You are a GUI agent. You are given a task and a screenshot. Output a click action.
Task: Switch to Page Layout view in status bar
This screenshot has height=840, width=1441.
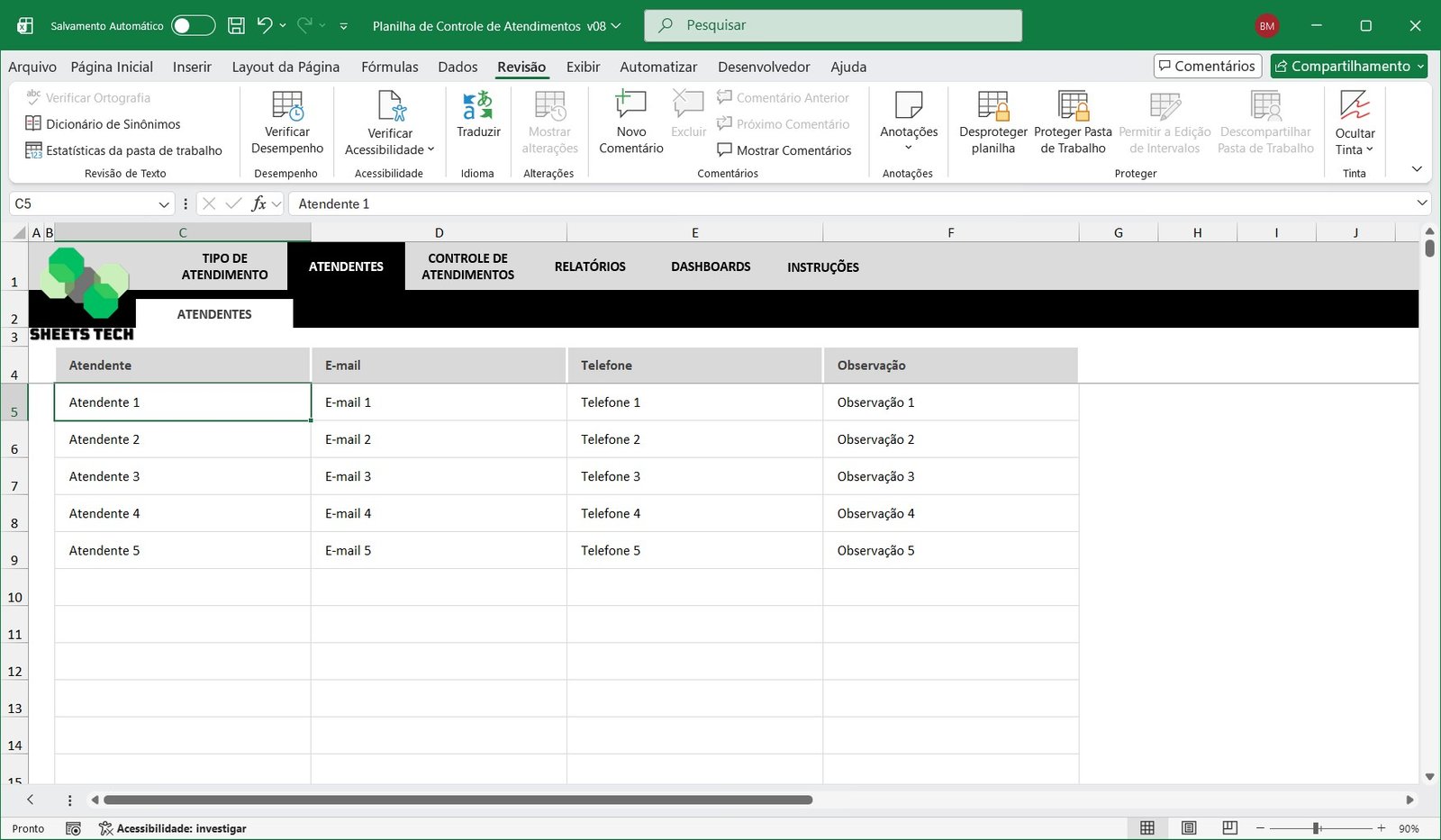1189,828
